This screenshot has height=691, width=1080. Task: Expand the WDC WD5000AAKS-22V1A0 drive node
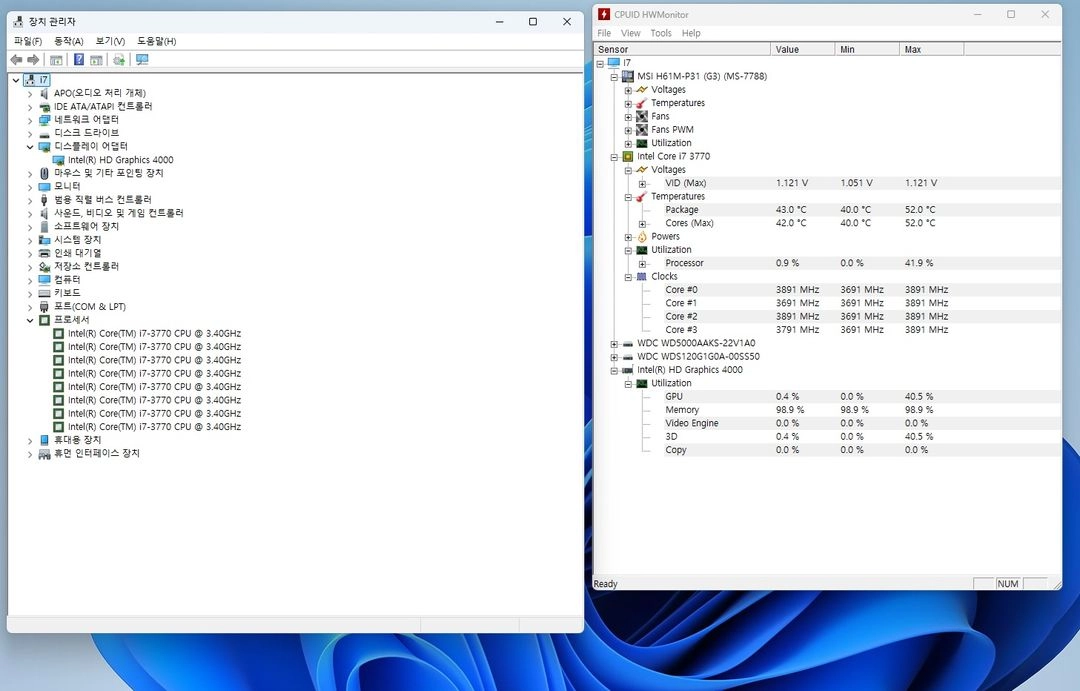[614, 344]
